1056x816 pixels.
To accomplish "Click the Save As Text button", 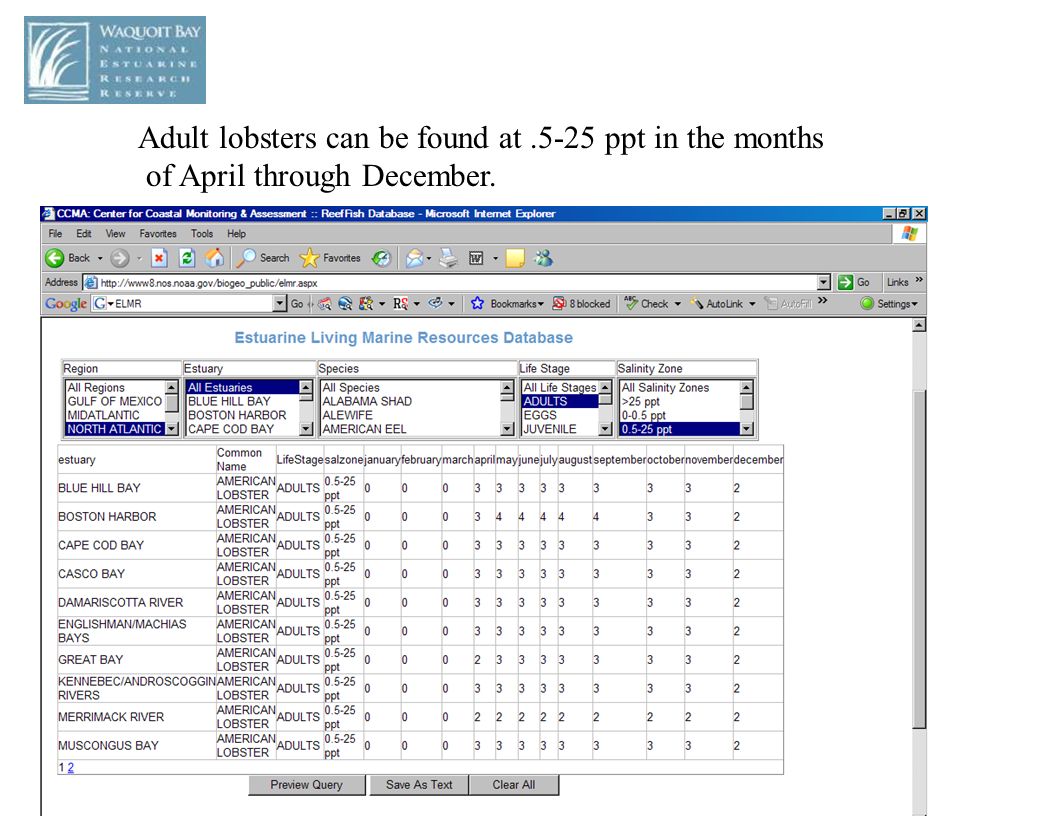I will tap(419, 785).
